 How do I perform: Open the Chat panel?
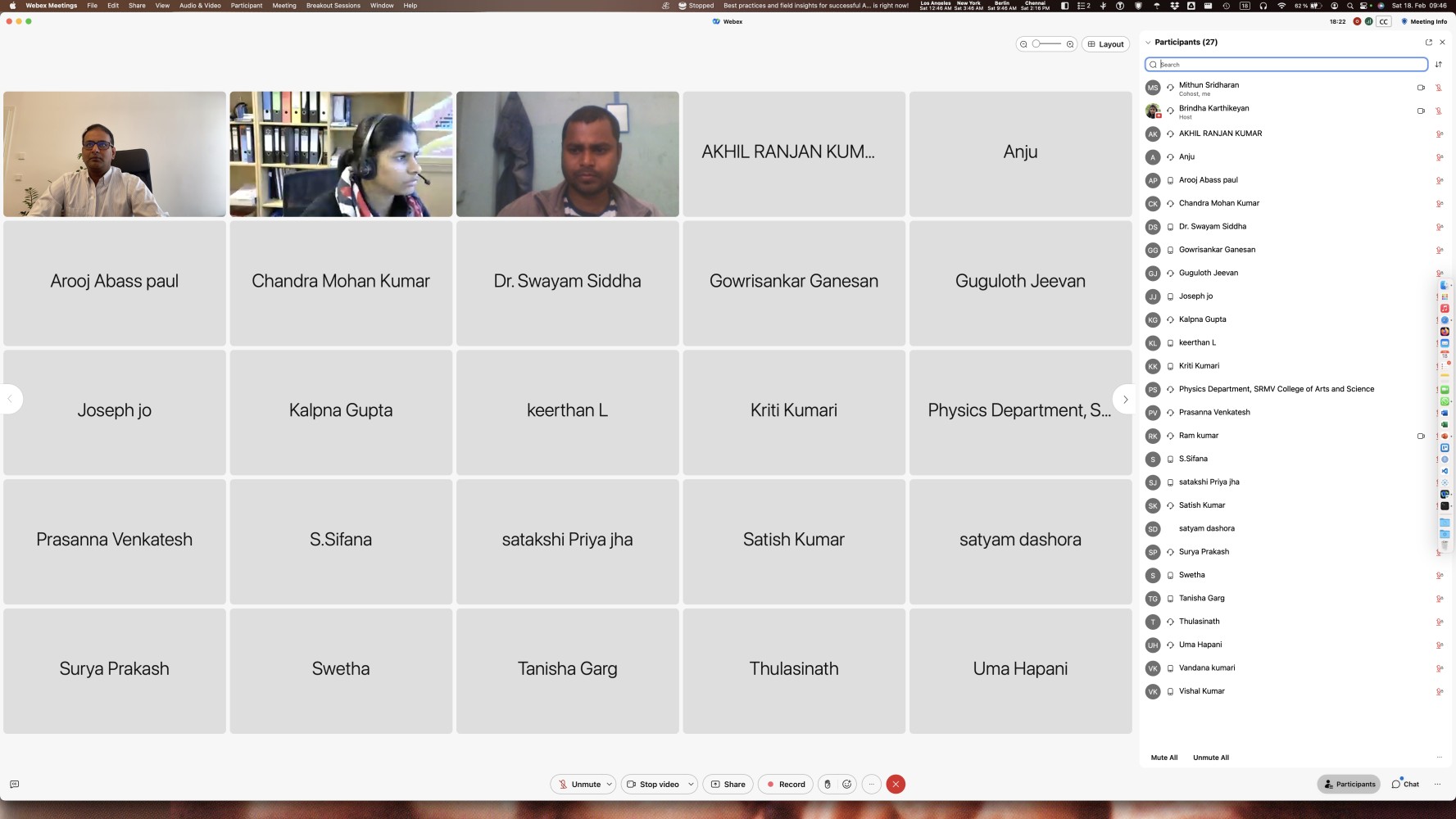(1405, 785)
